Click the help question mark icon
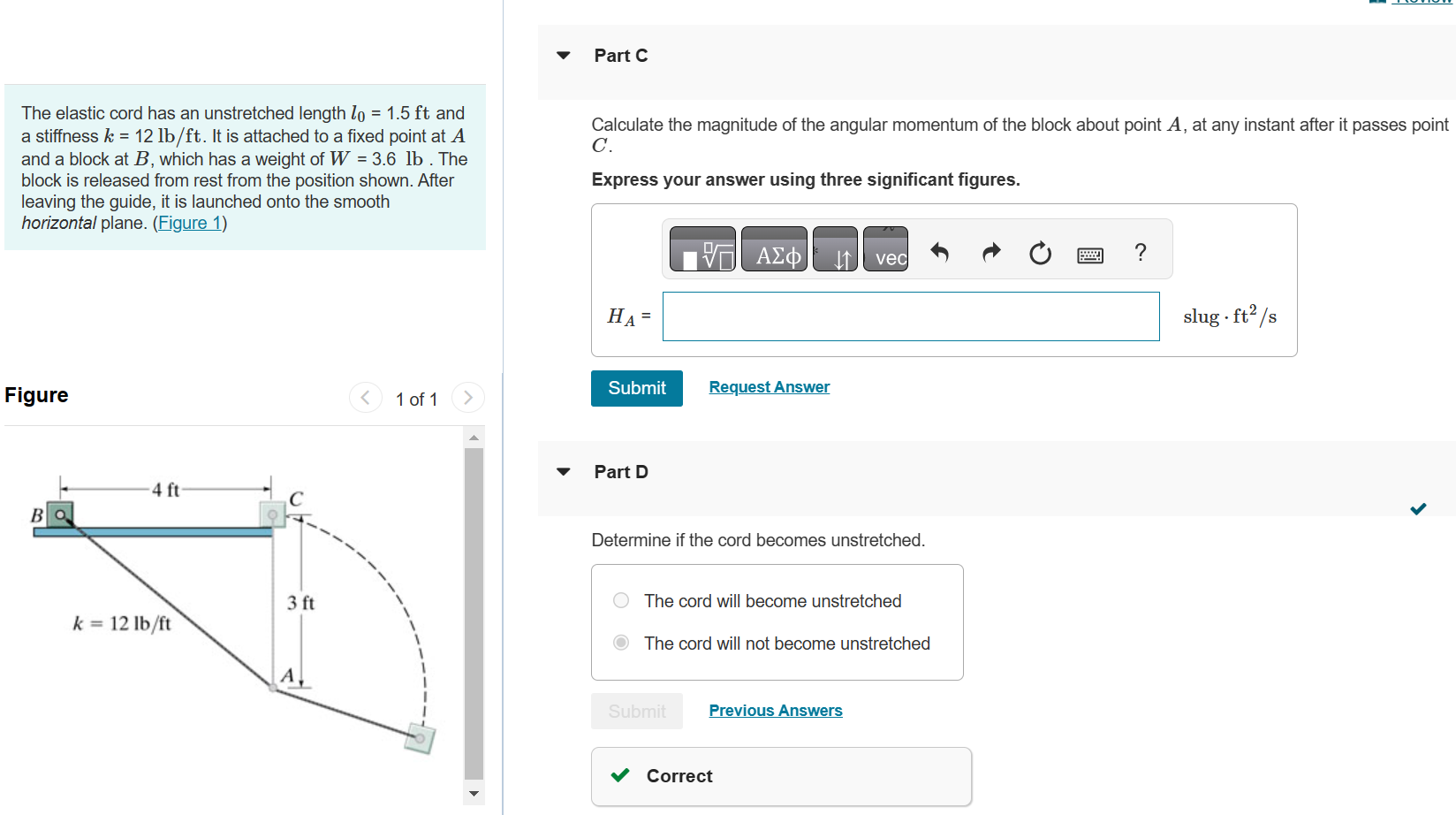1456x815 pixels. 1140,253
